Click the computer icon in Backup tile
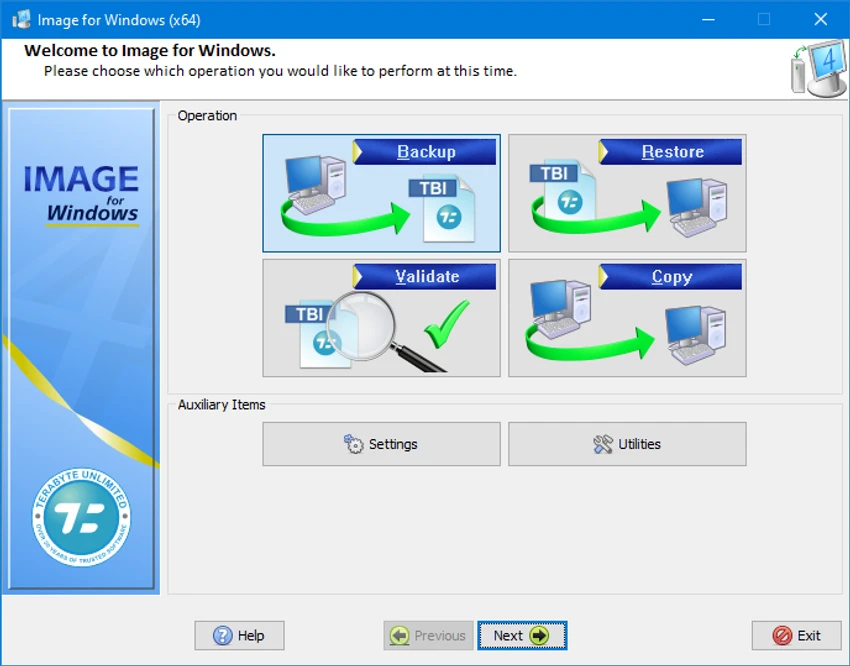The image size is (850, 666). pyautogui.click(x=315, y=185)
